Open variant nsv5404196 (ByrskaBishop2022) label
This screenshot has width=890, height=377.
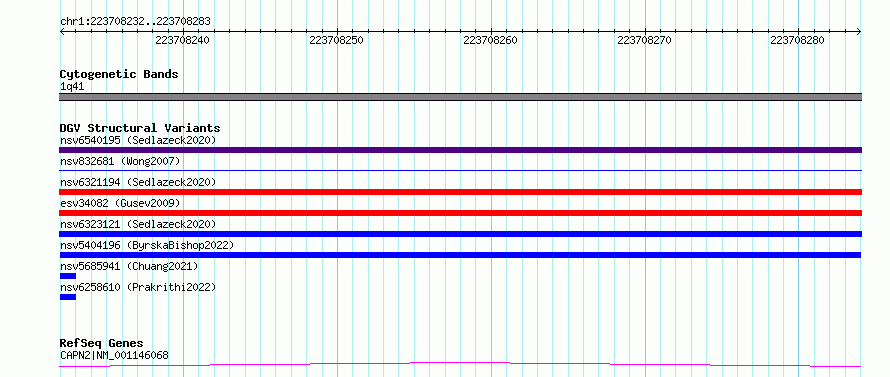tap(147, 245)
